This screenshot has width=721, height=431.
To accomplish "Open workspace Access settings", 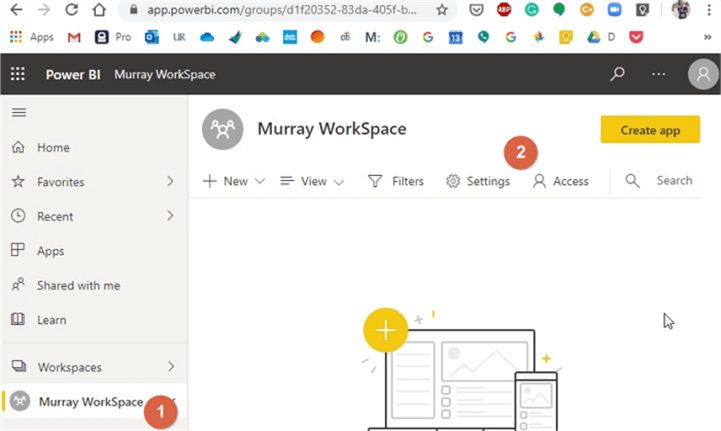I will (561, 181).
